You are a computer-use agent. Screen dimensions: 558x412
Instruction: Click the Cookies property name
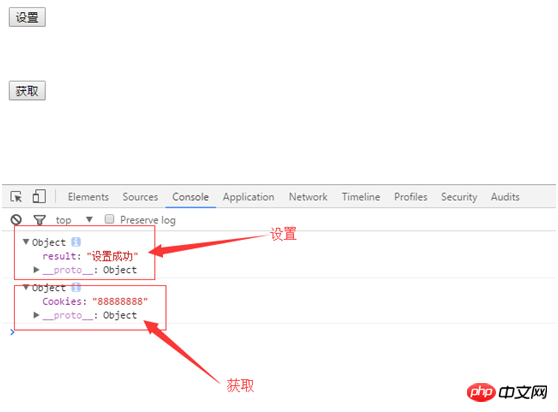[x=62, y=301]
